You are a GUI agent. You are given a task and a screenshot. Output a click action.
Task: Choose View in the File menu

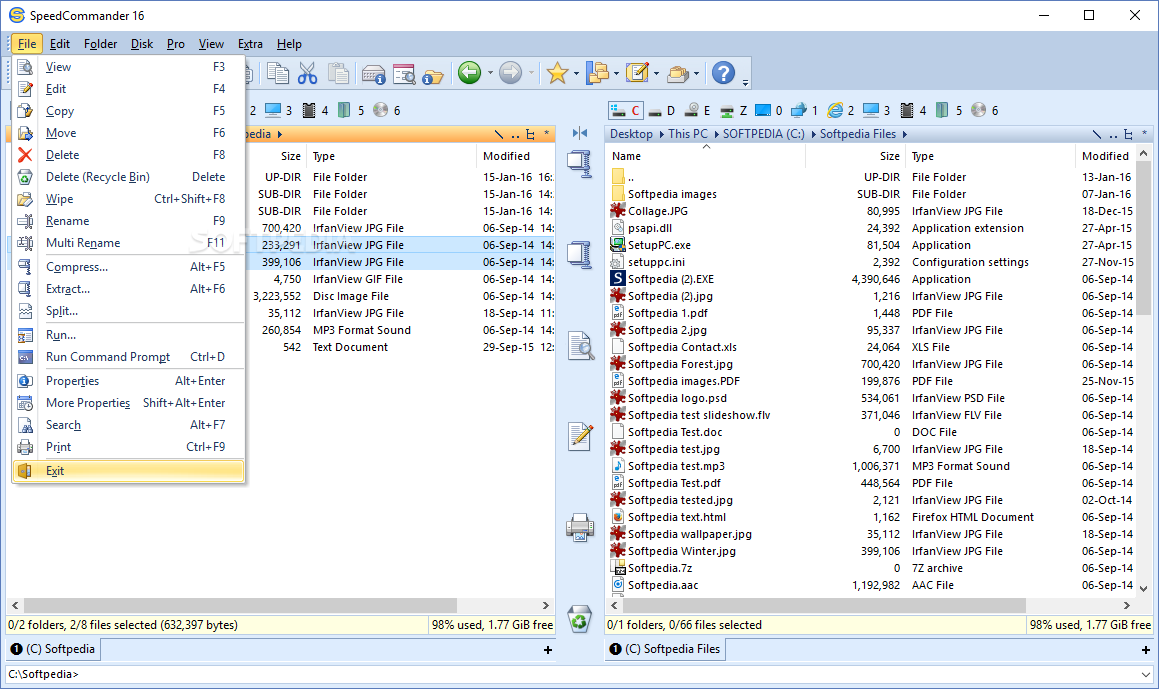pos(129,67)
